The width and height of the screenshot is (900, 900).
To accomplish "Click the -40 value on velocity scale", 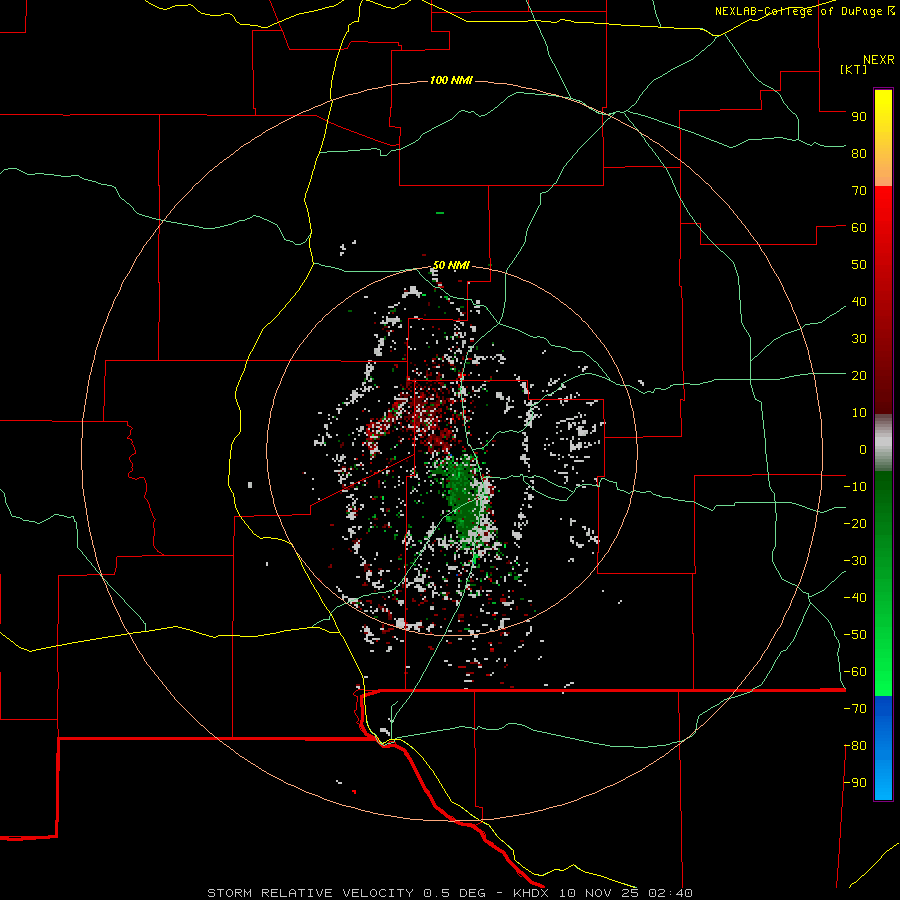I will click(x=855, y=598).
